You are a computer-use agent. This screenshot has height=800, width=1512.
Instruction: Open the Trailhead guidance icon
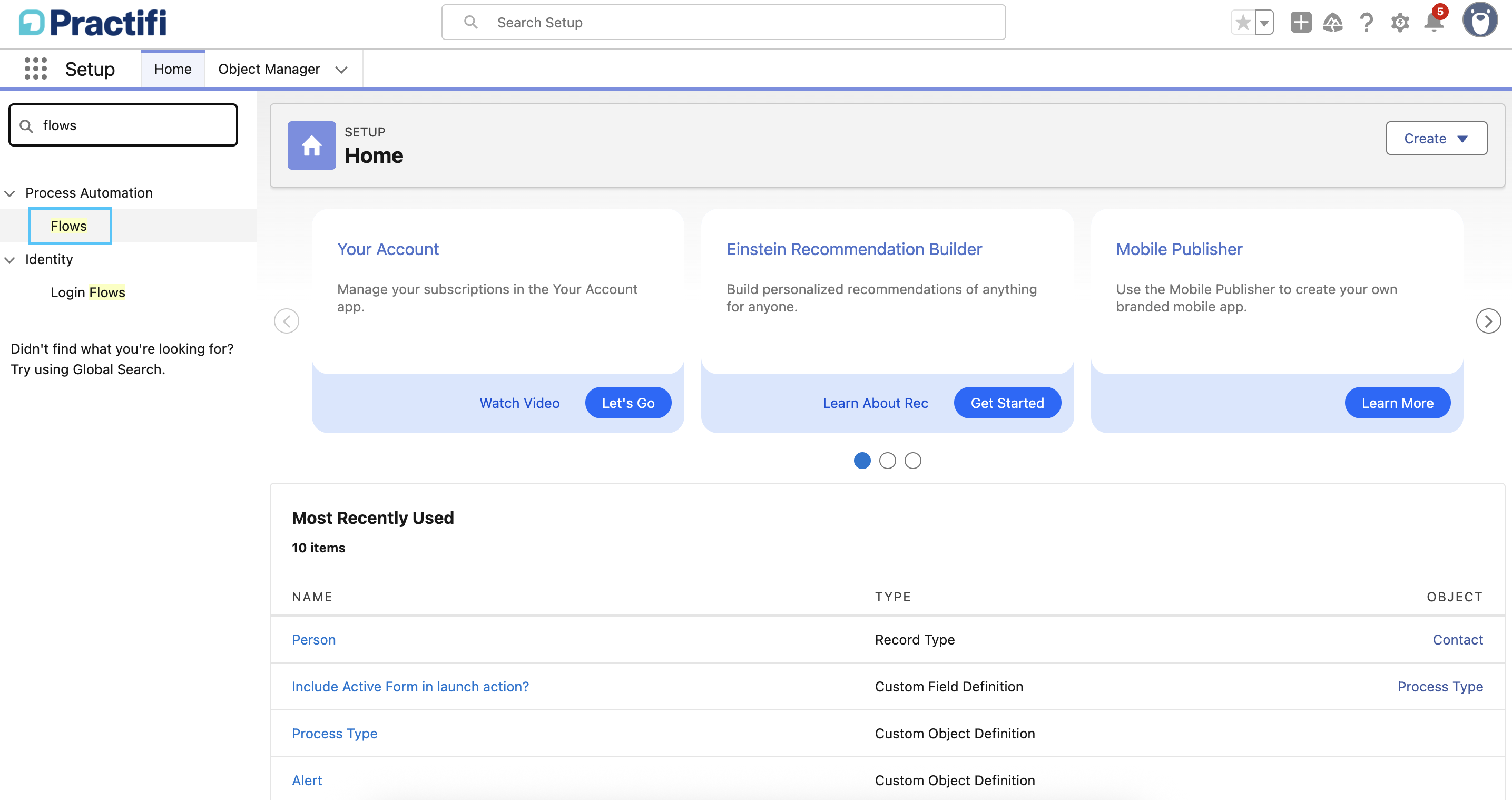pyautogui.click(x=1332, y=23)
